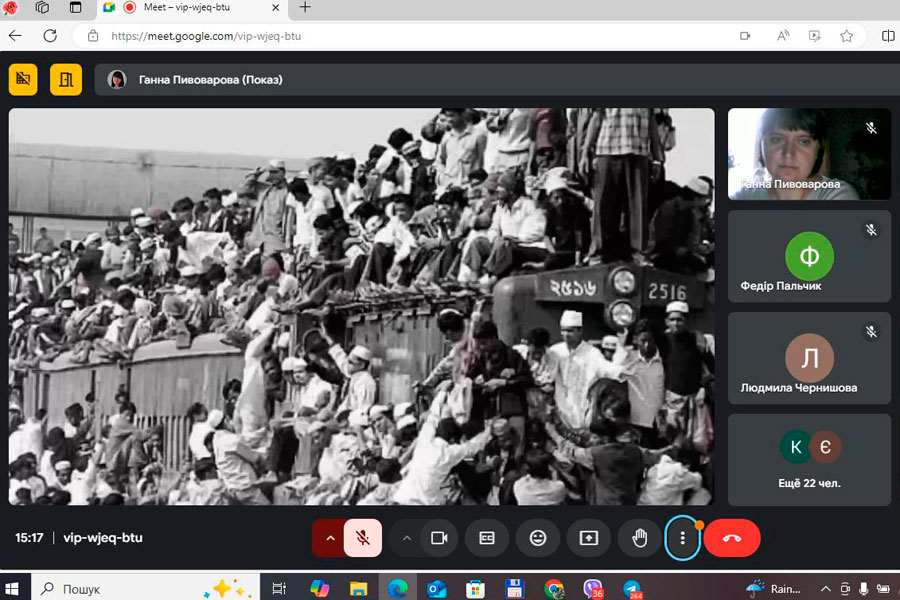Reload the Meet page
Image resolution: width=900 pixels, height=600 pixels.
coord(51,36)
